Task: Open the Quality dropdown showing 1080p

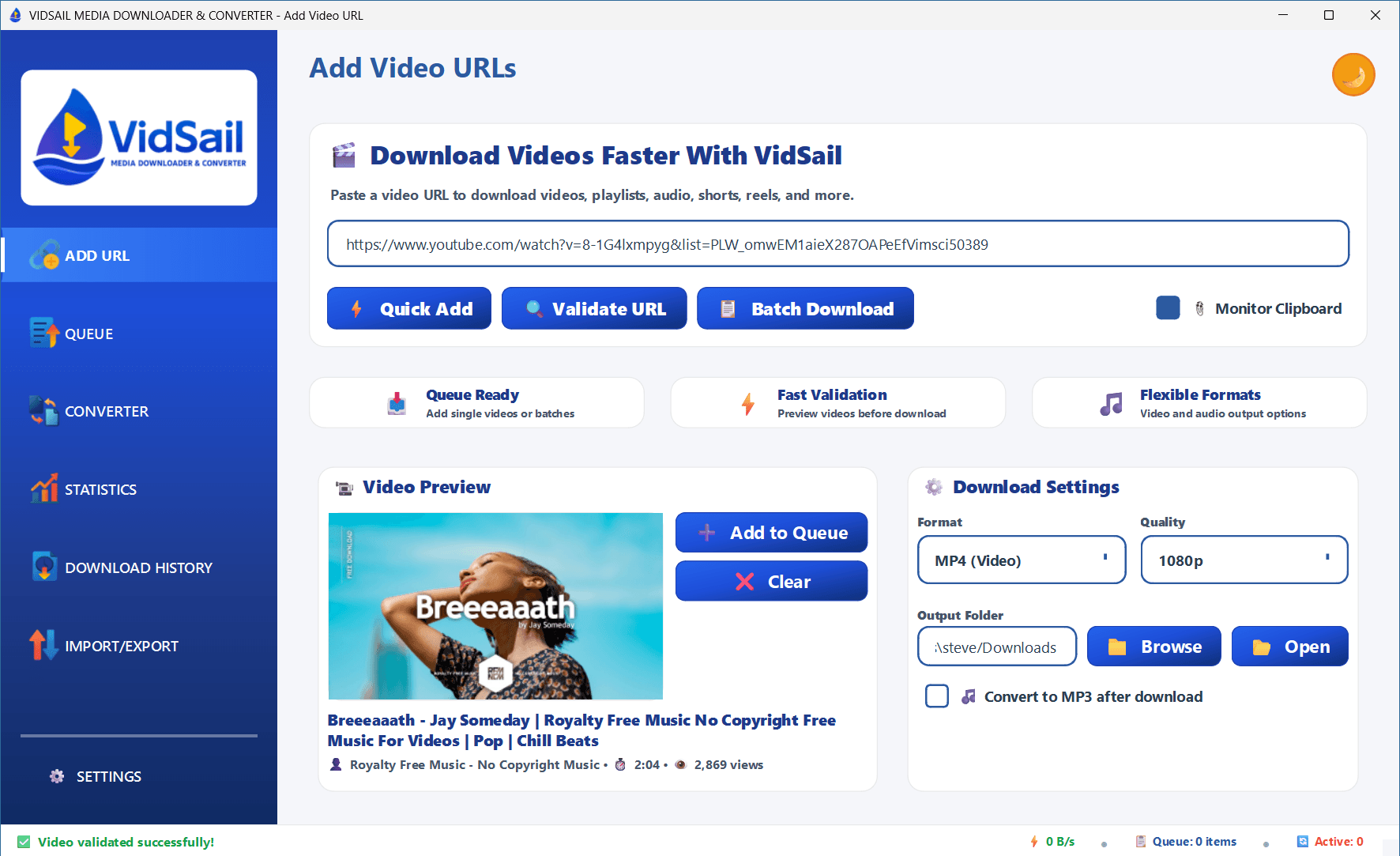Action: click(1244, 560)
